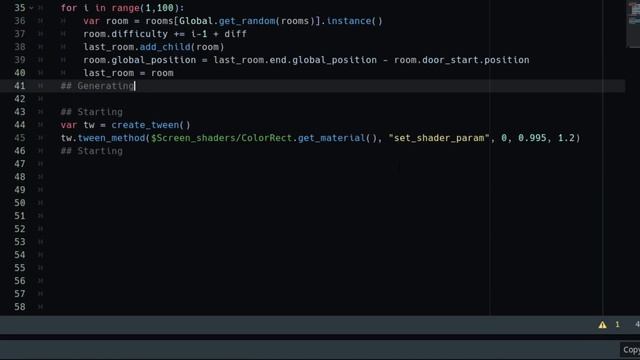Click line number 44 in the gutter
The image size is (640, 360).
20,125
